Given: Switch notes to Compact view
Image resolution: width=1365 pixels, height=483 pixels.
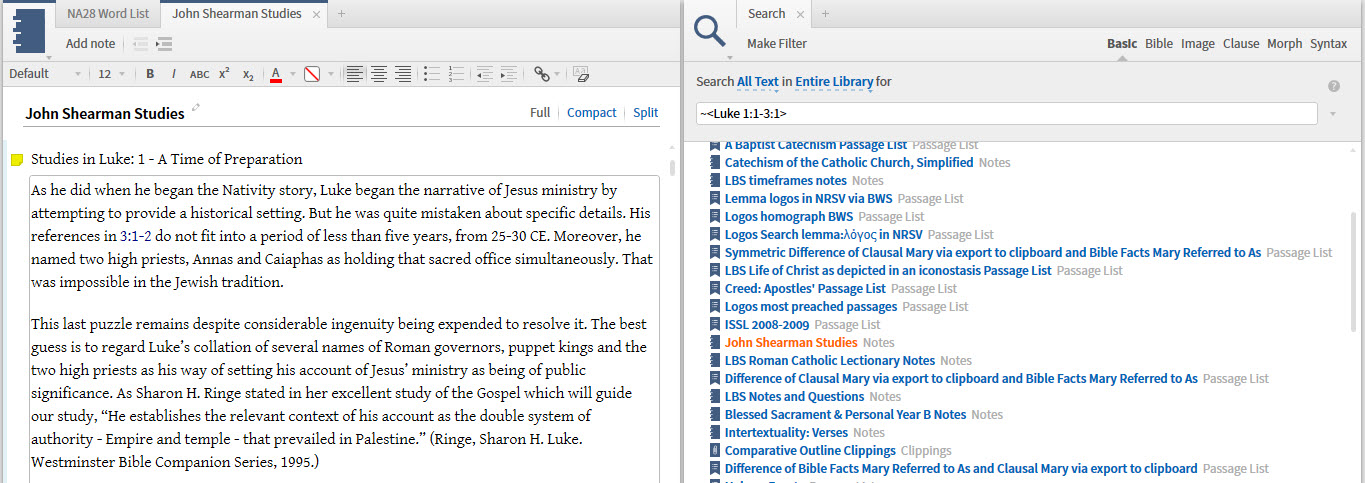Looking at the screenshot, I should (592, 113).
